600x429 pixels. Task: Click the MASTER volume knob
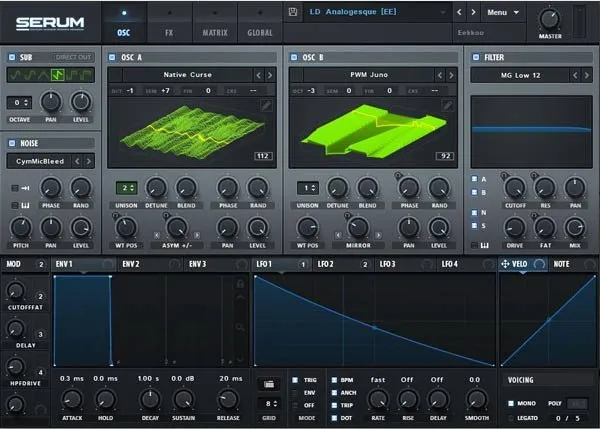click(550, 19)
